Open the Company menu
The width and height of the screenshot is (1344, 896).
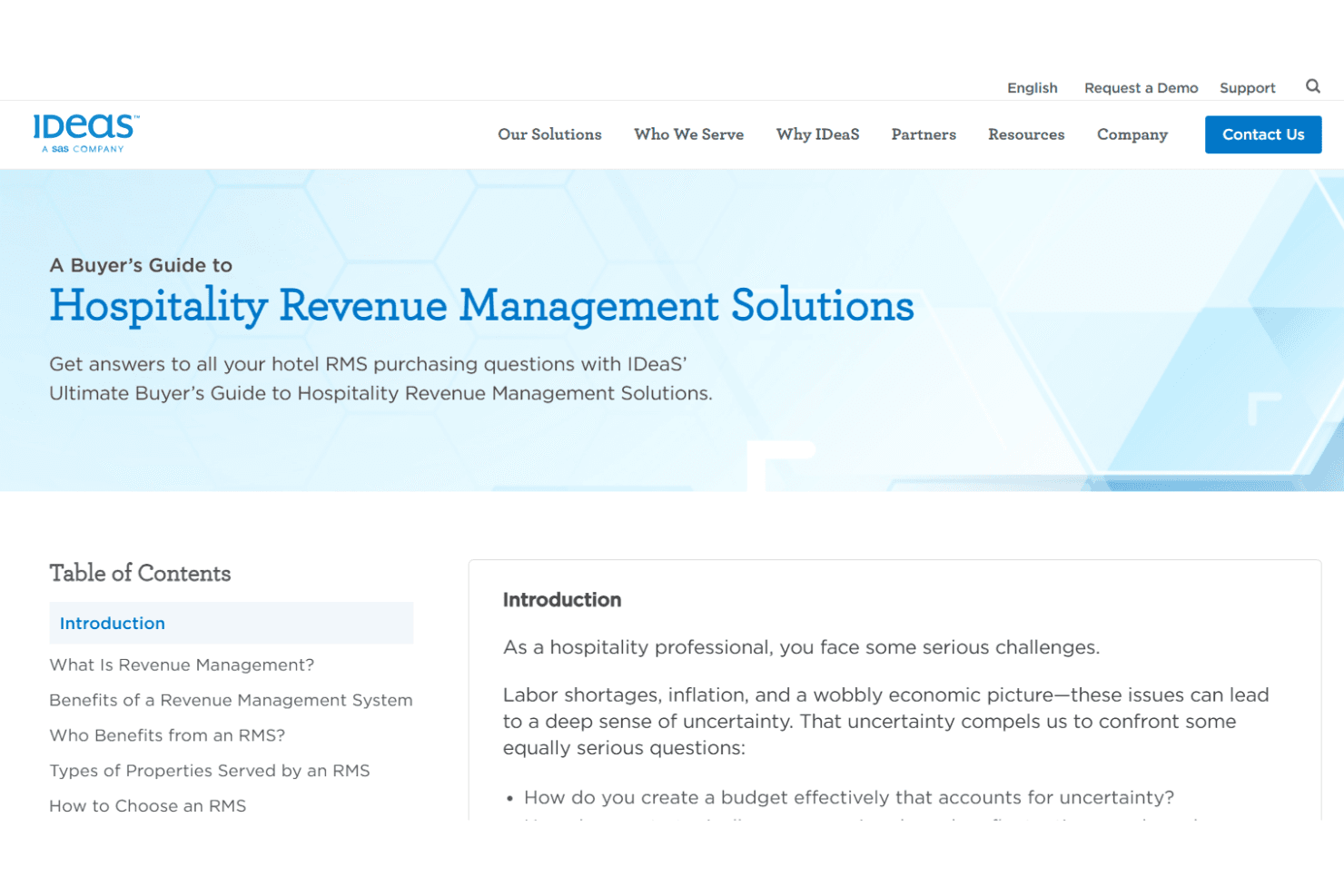(x=1132, y=134)
